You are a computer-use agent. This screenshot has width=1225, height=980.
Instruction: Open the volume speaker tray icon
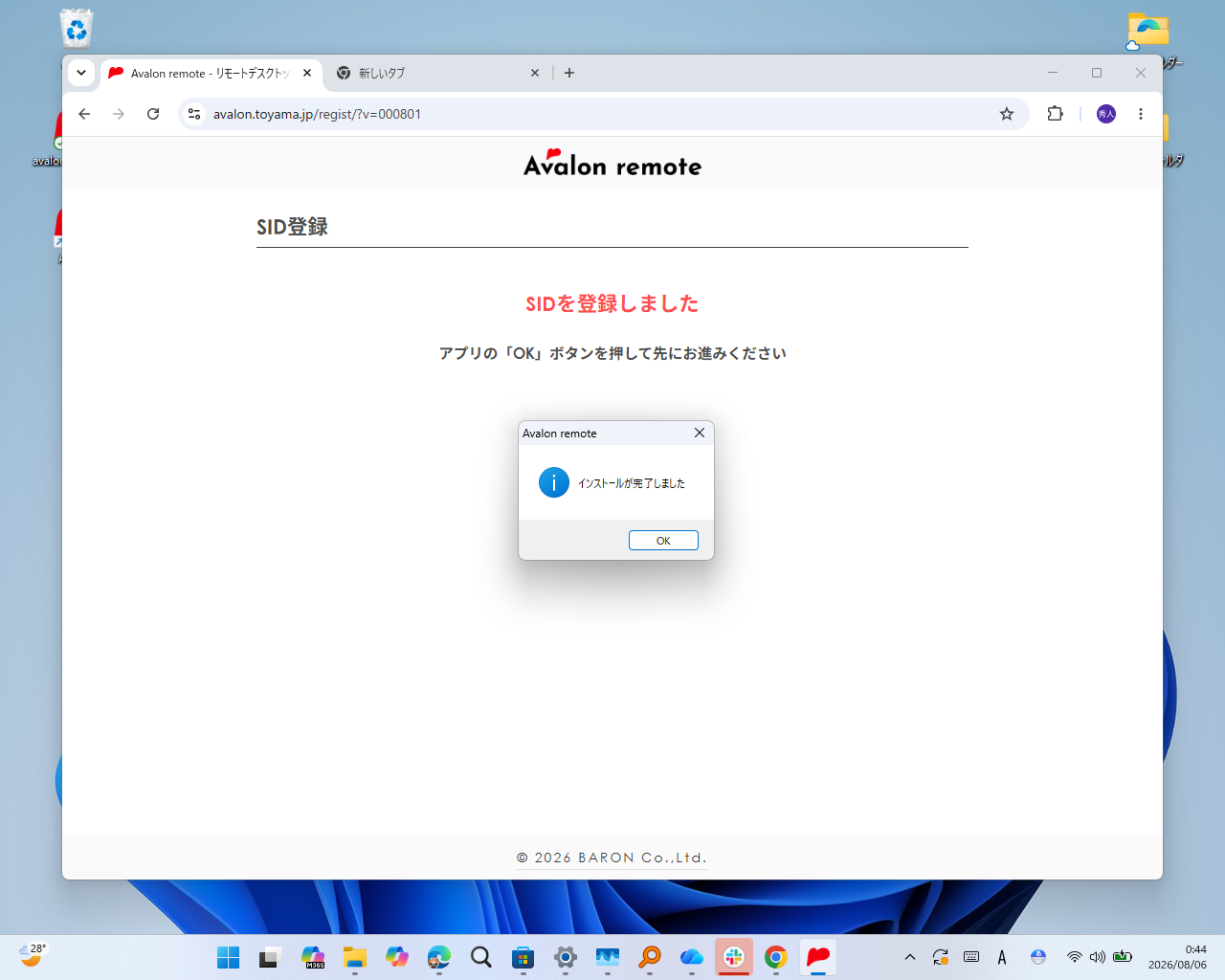point(1098,957)
